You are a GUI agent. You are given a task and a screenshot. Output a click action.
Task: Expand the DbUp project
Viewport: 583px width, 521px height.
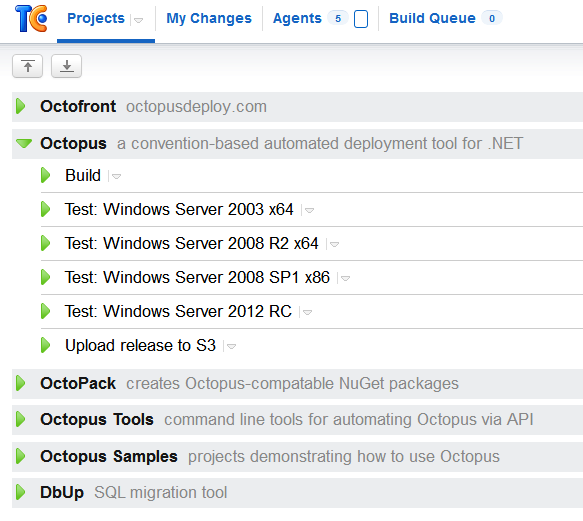pos(21,492)
